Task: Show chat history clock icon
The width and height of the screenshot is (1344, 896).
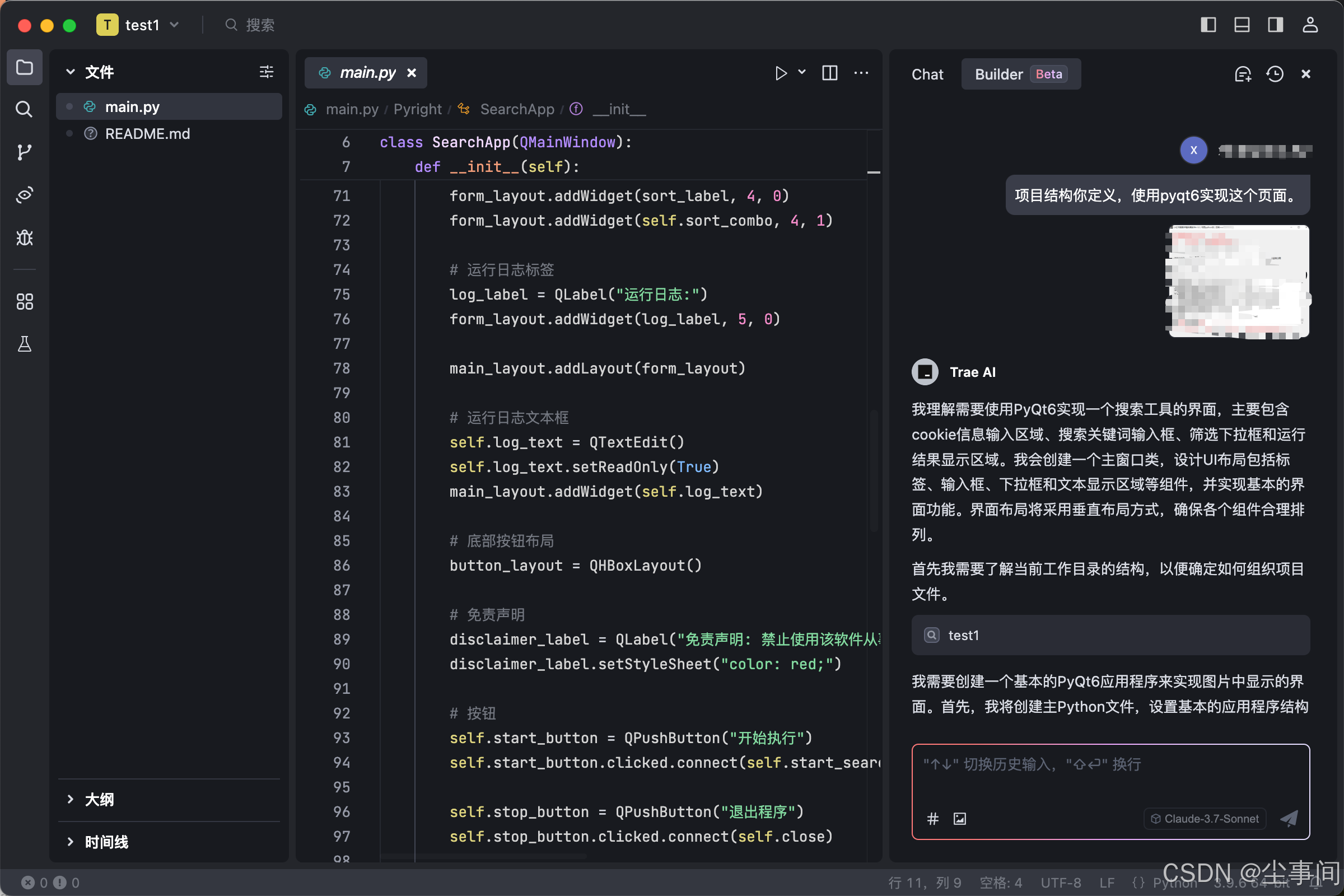Action: 1275,74
